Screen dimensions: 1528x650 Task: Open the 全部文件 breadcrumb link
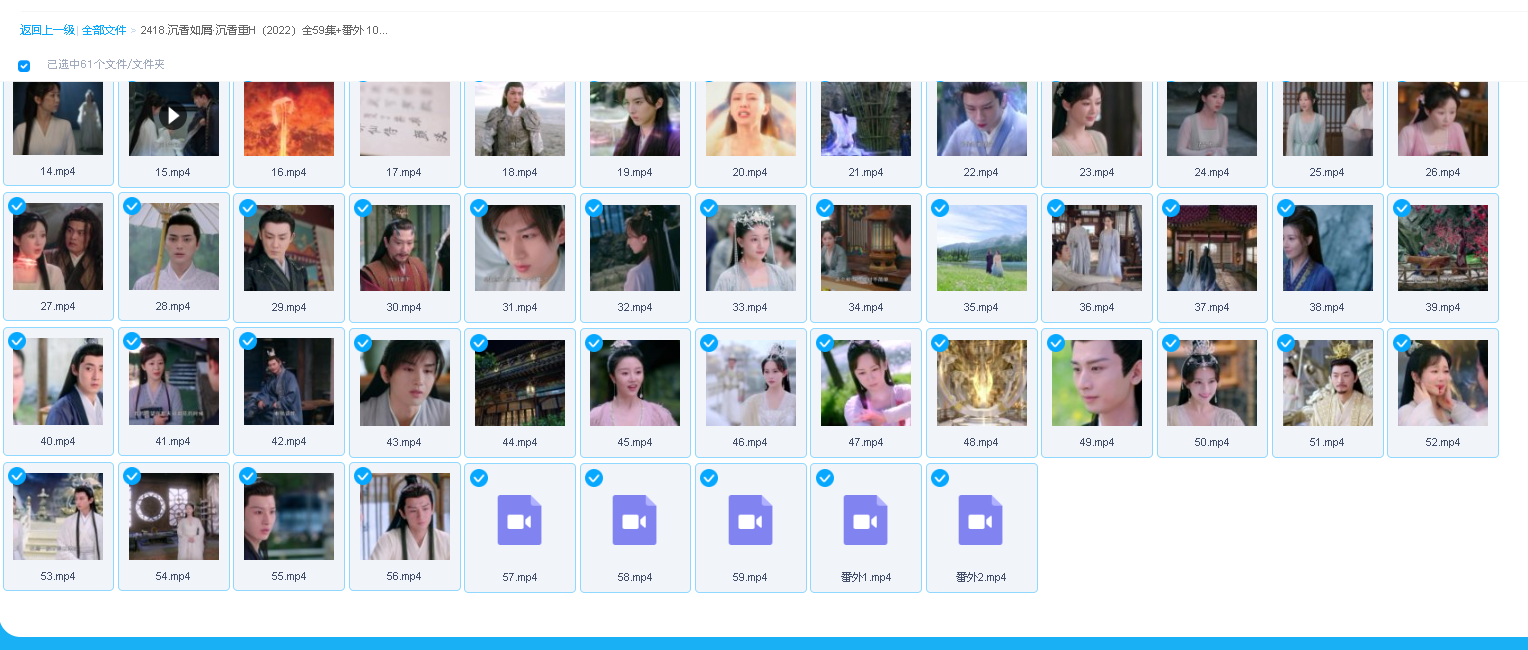pyautogui.click(x=104, y=30)
